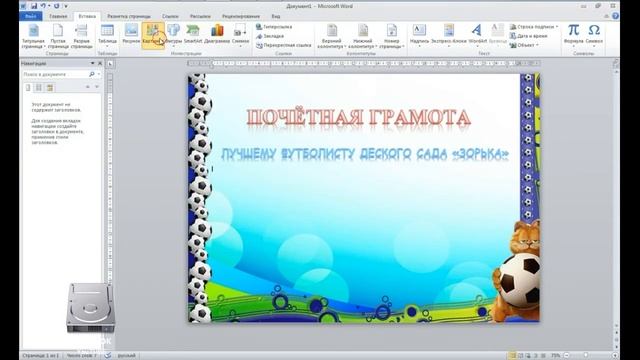Switch to the Home (Главная) tab

[58, 16]
